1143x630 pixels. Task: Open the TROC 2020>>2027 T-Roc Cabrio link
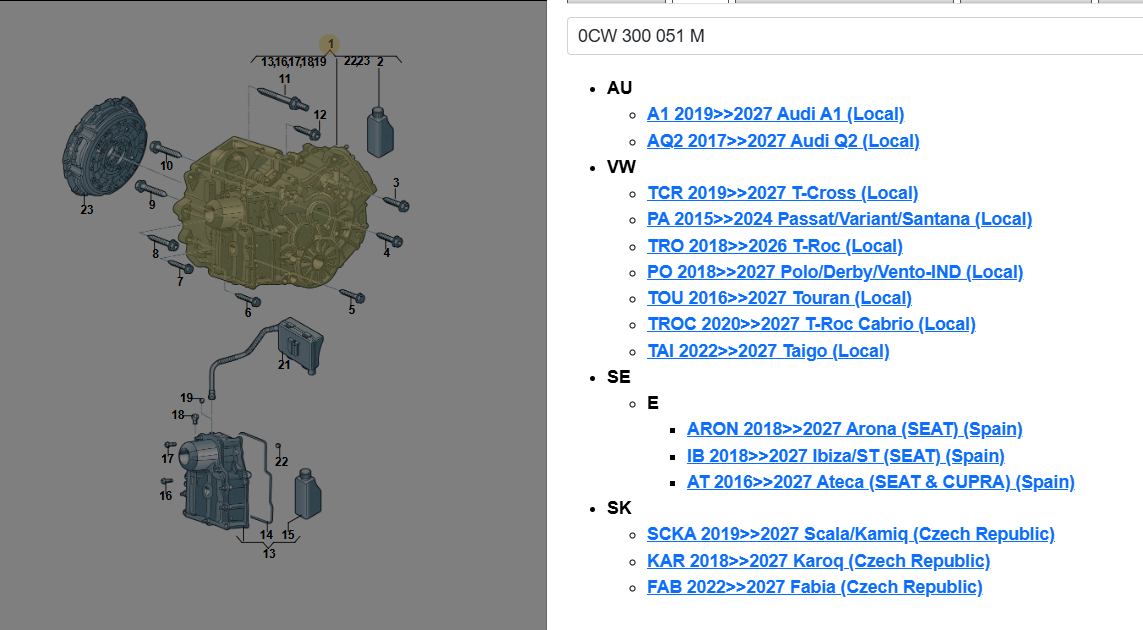(x=811, y=324)
